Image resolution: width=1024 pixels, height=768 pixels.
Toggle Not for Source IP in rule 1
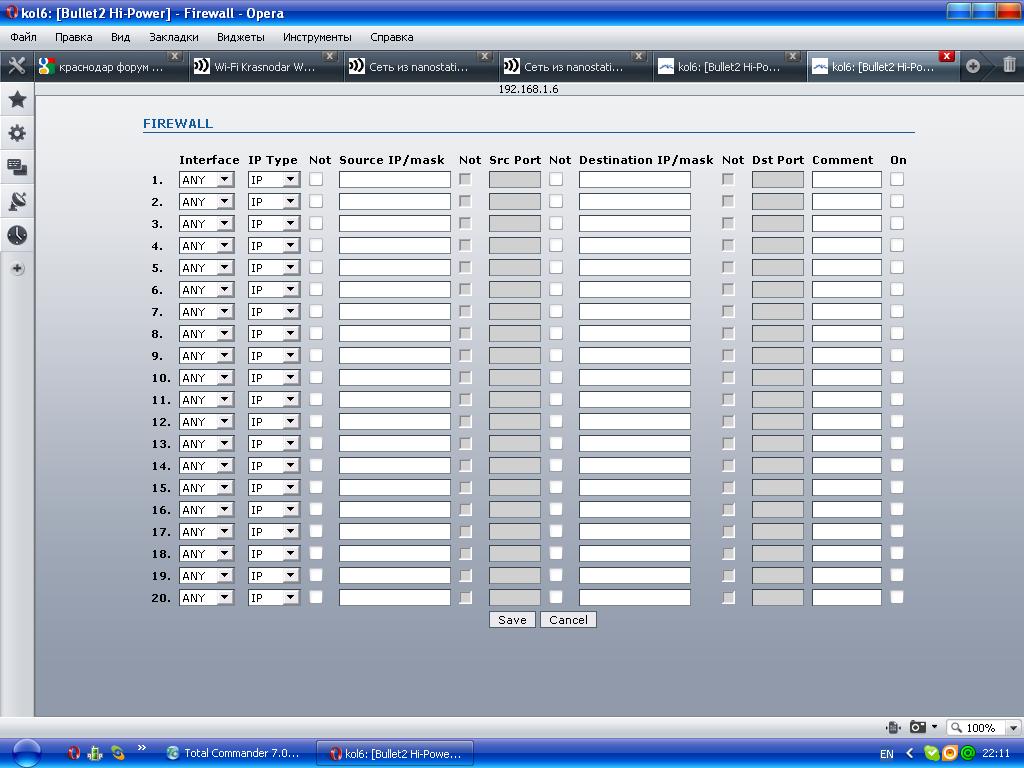[x=315, y=179]
